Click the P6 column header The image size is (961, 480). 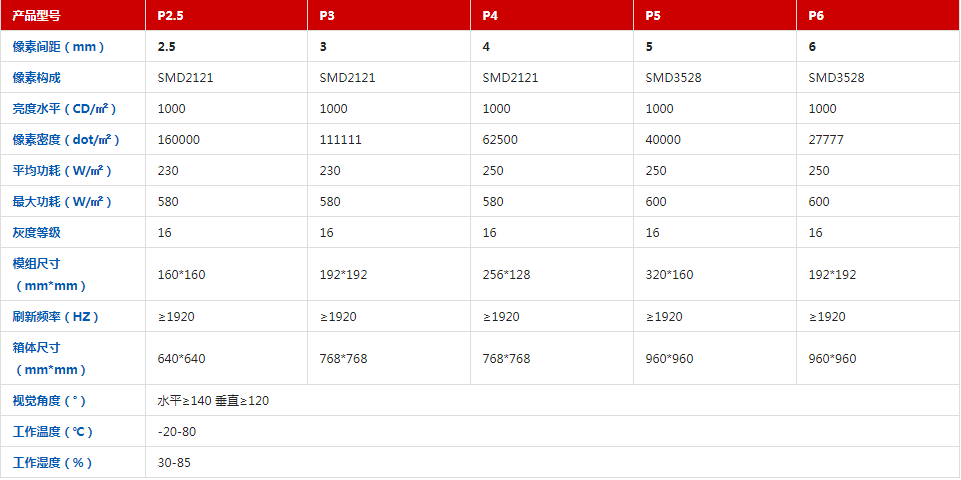pos(816,16)
